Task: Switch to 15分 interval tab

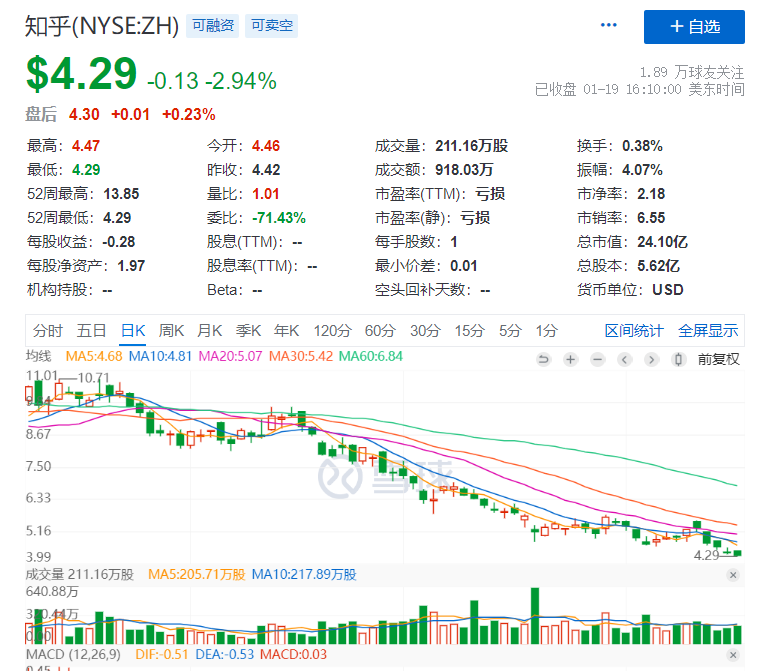Action: point(470,331)
